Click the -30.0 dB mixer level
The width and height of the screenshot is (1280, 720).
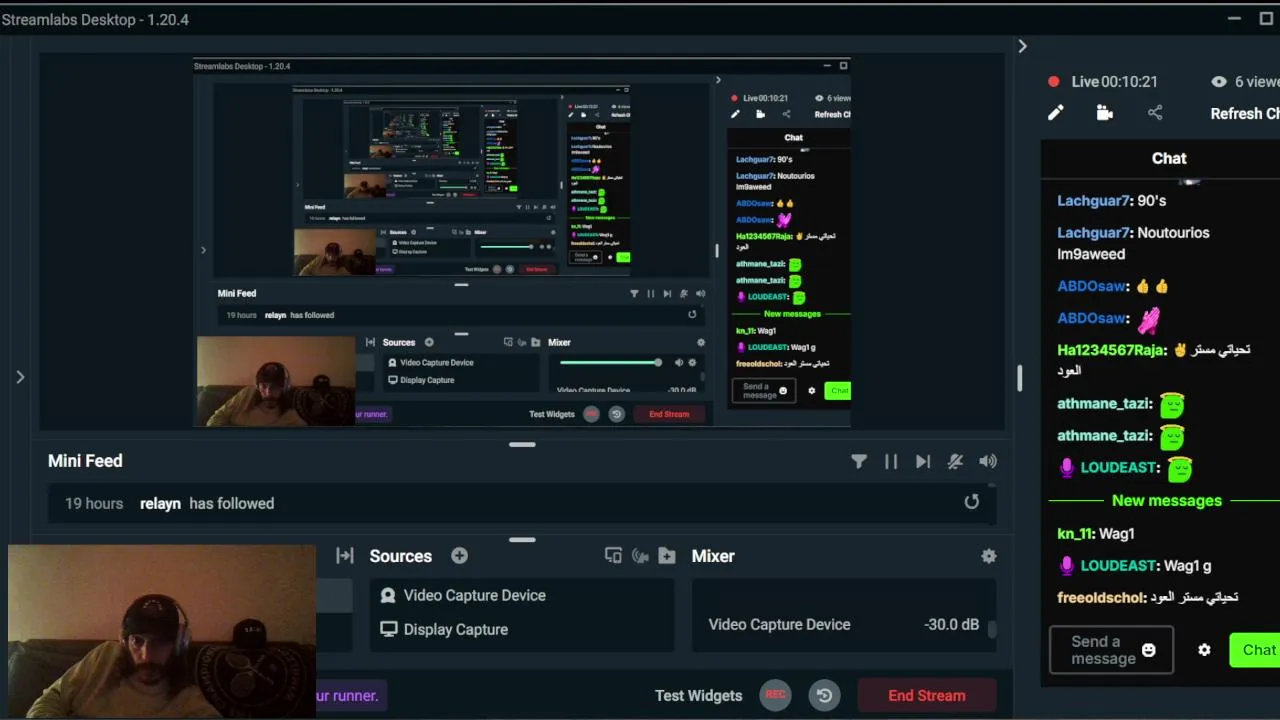pos(951,624)
